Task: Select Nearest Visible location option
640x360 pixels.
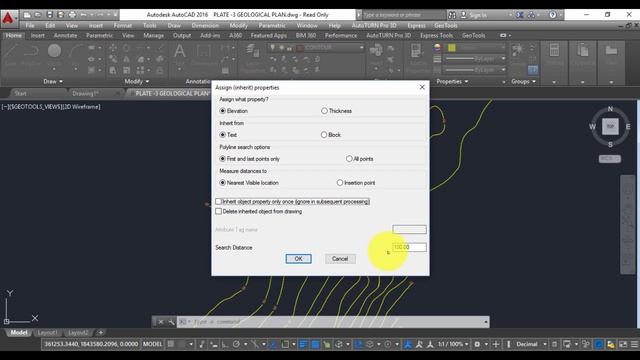Action: [222, 183]
